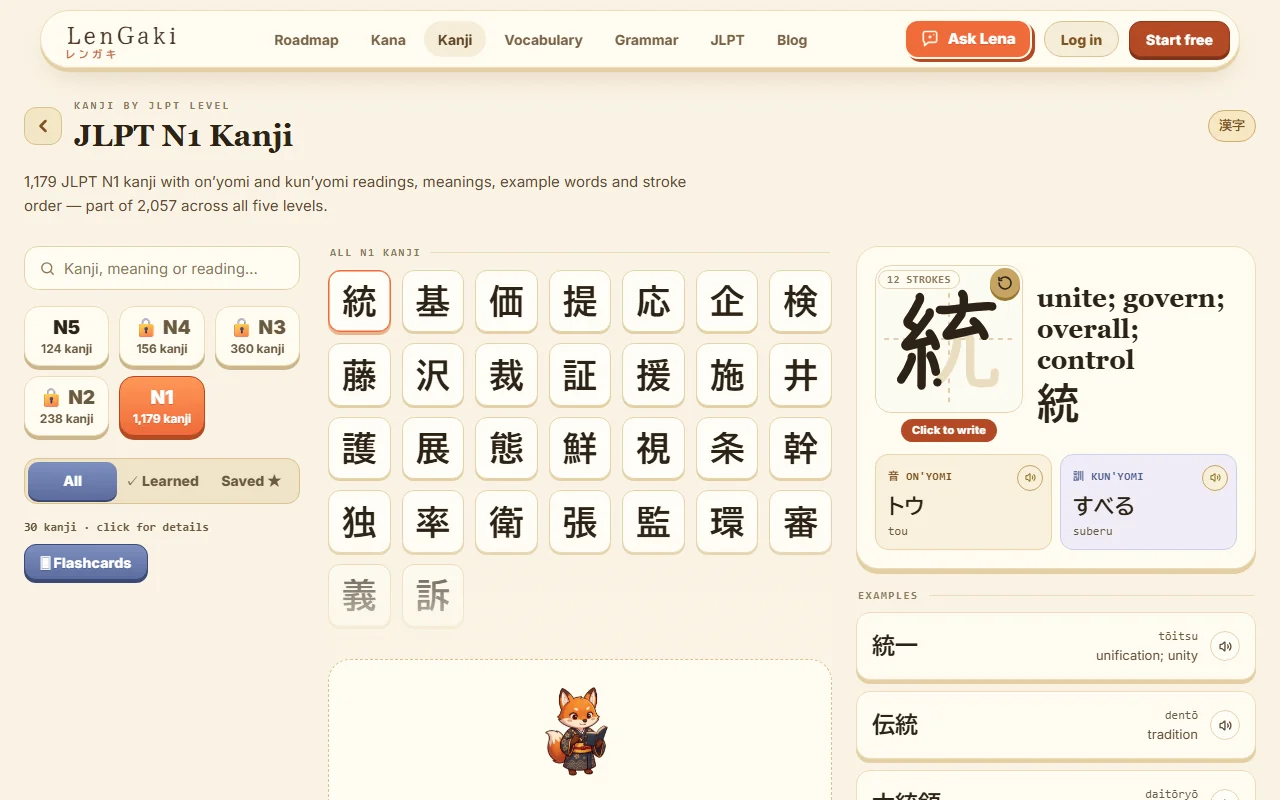Open the kanji tile 独
This screenshot has width=1280, height=800.
pos(359,522)
